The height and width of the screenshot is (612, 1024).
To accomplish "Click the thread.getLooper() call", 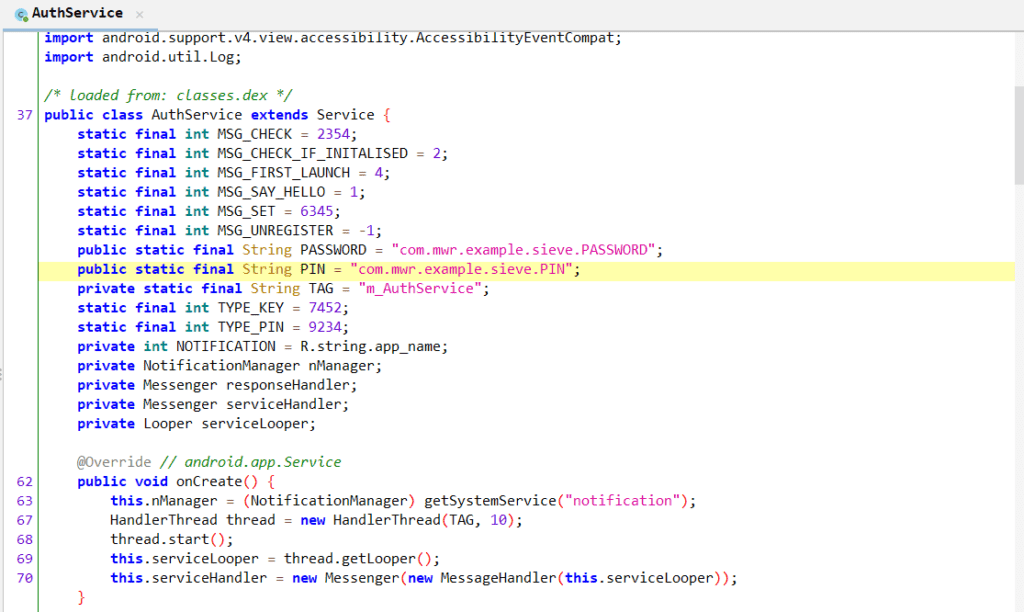I will (357, 559).
